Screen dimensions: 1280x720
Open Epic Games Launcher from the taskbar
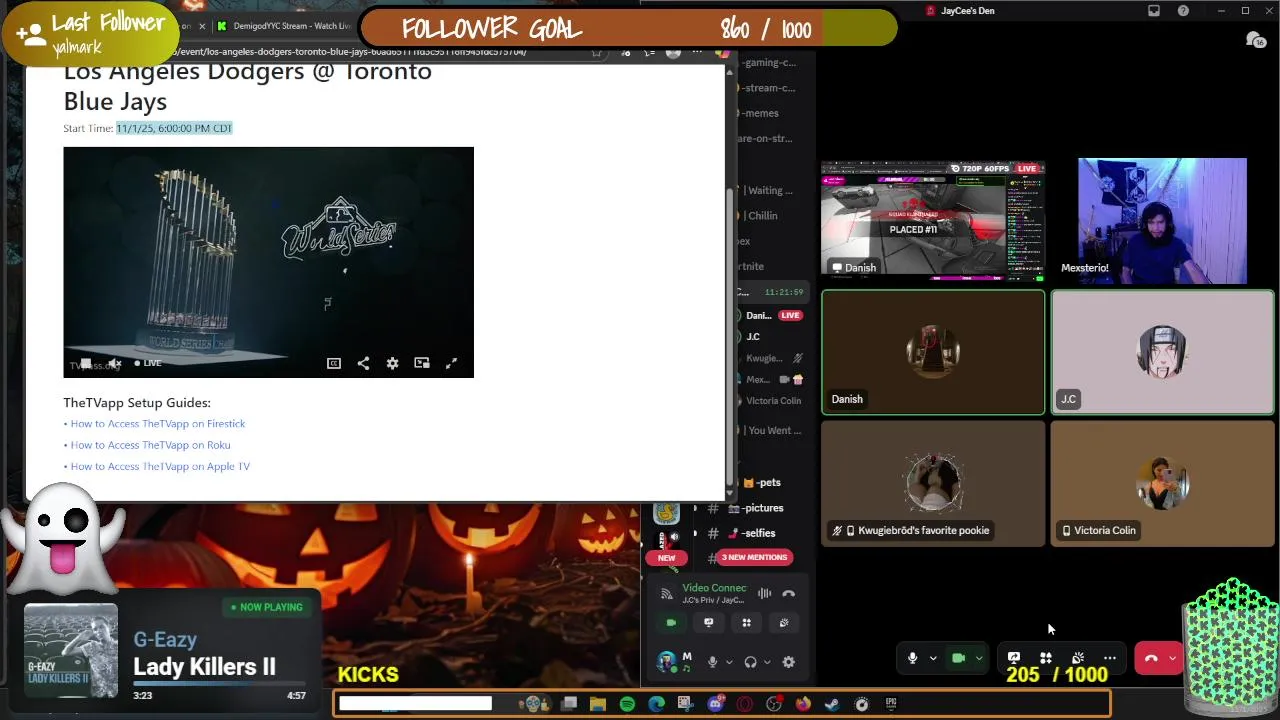tap(891, 704)
